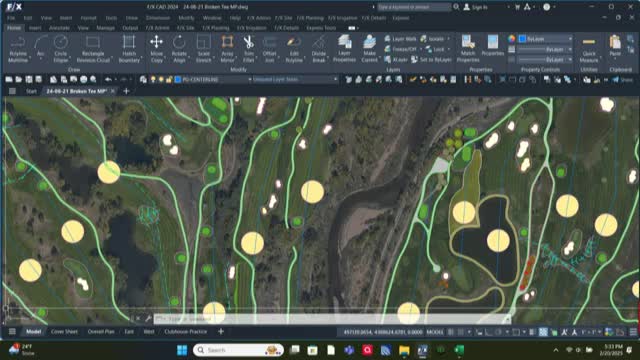
Task: Toggle the highlighted grid icon in status bar
Action: coord(543,332)
